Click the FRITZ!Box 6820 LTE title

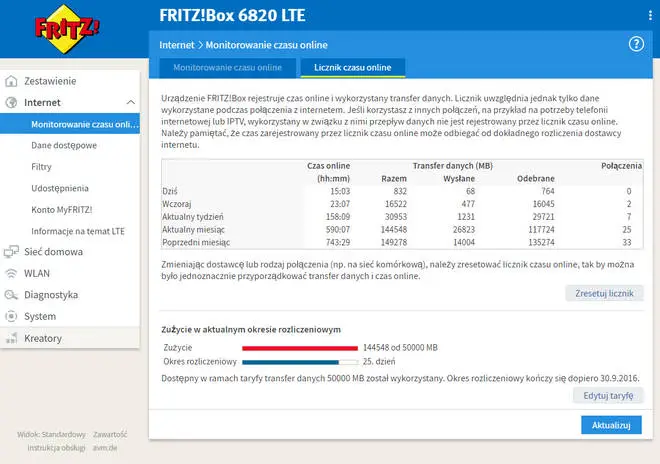pos(232,16)
